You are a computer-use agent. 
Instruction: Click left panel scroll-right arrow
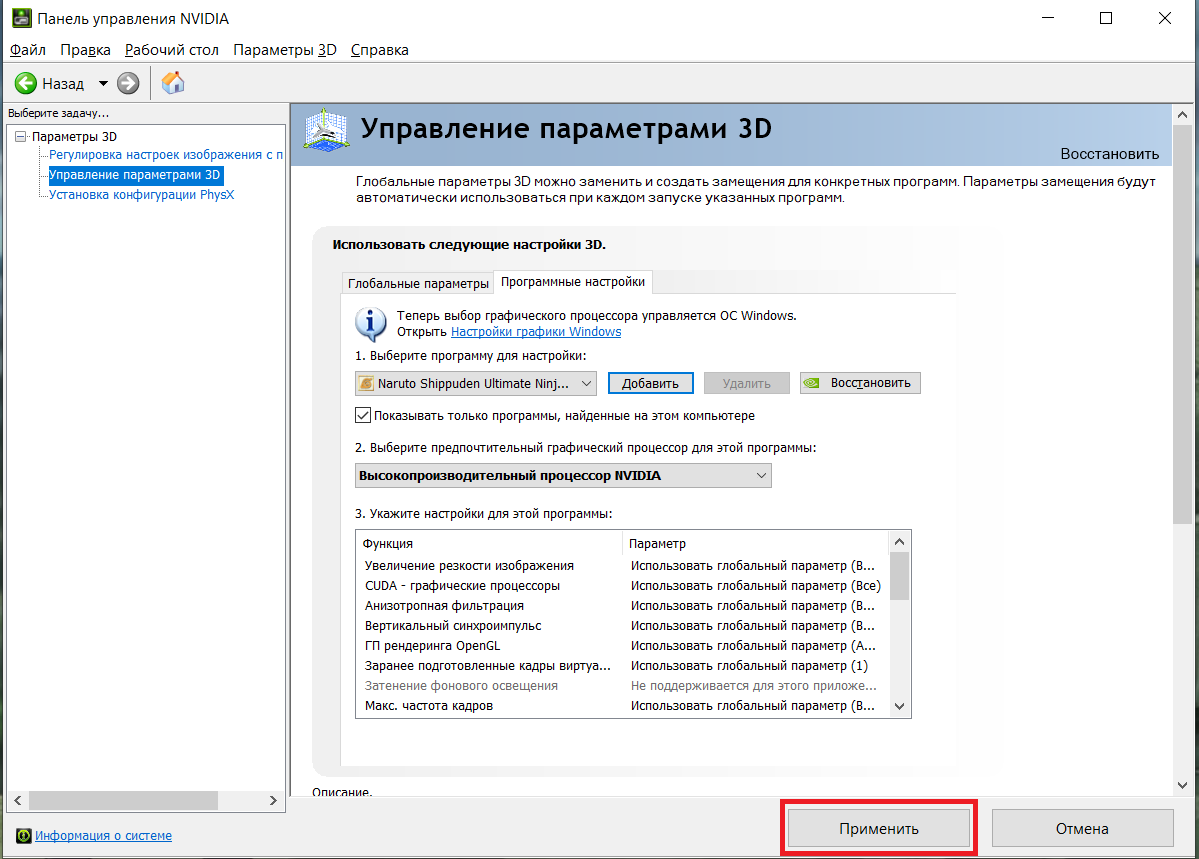point(273,800)
